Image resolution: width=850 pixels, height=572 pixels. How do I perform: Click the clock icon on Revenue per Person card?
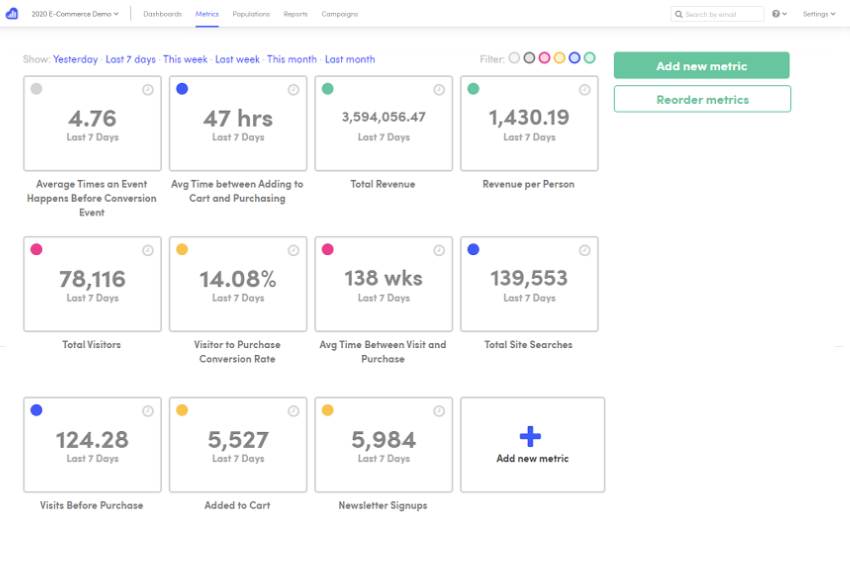click(x=585, y=89)
